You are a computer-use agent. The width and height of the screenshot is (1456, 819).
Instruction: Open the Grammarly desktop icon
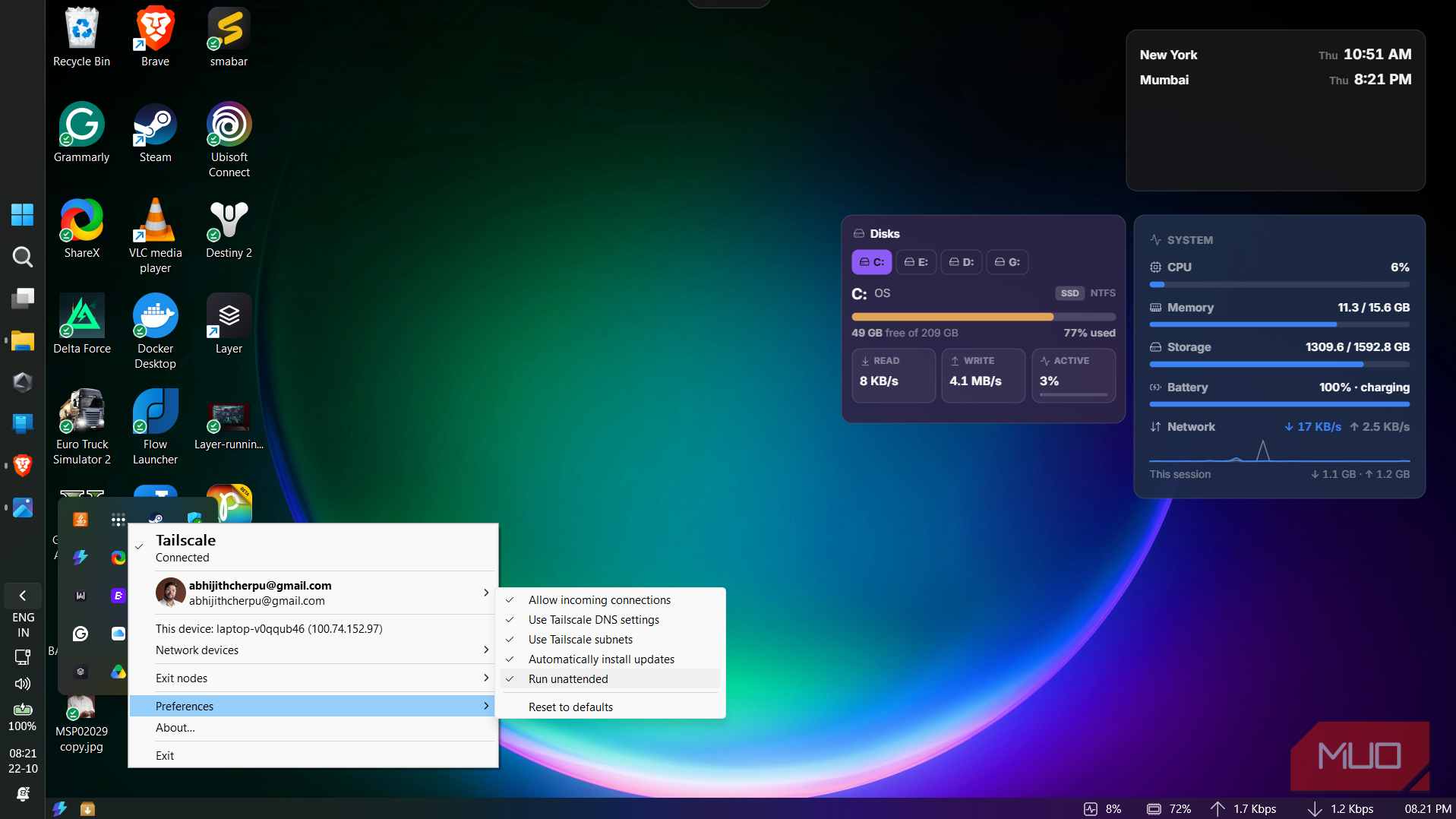point(81,133)
